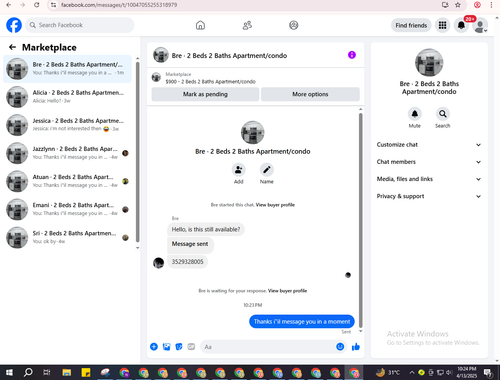Click the Add people icon in chat
Viewport: 500px width, 380px height.
click(239, 170)
